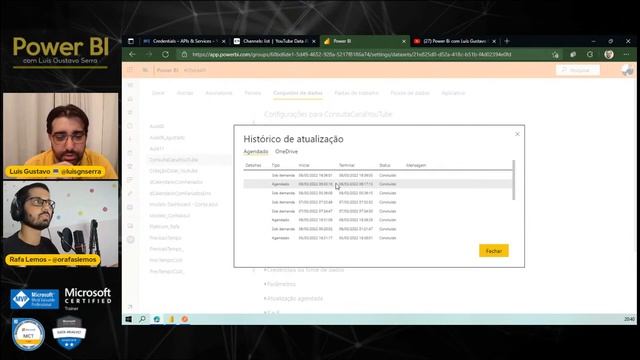Open Edge Collections icon
Viewport: 640px width, 360px height.
tap(573, 54)
